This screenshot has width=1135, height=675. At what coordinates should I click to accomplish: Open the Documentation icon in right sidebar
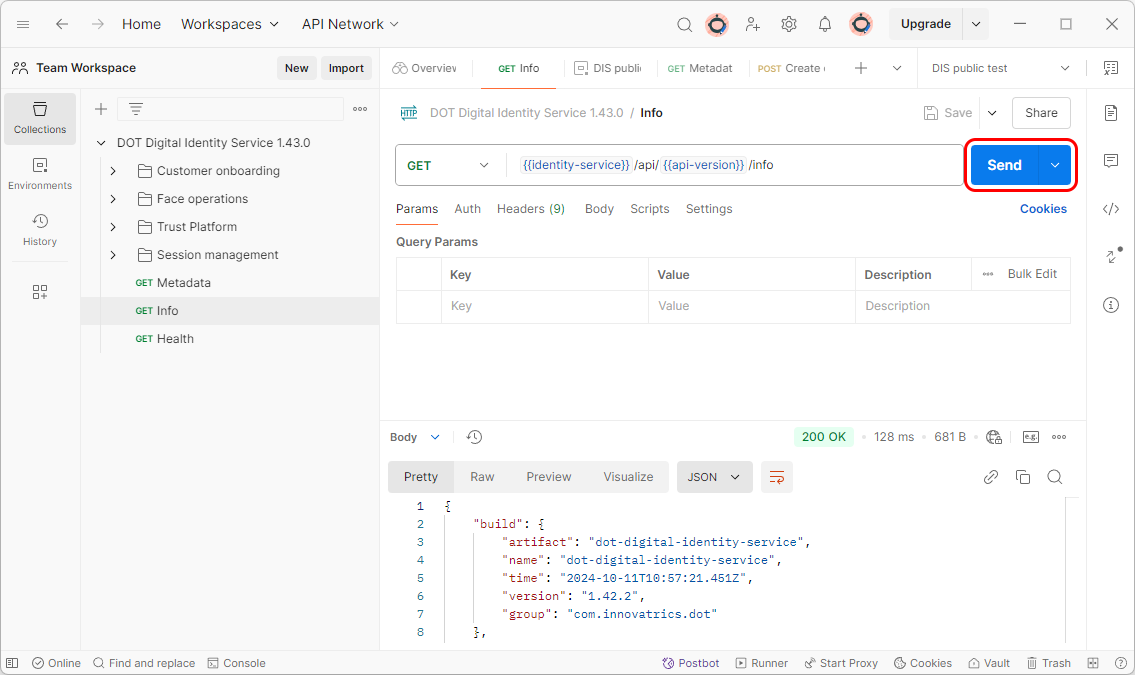(x=1111, y=113)
